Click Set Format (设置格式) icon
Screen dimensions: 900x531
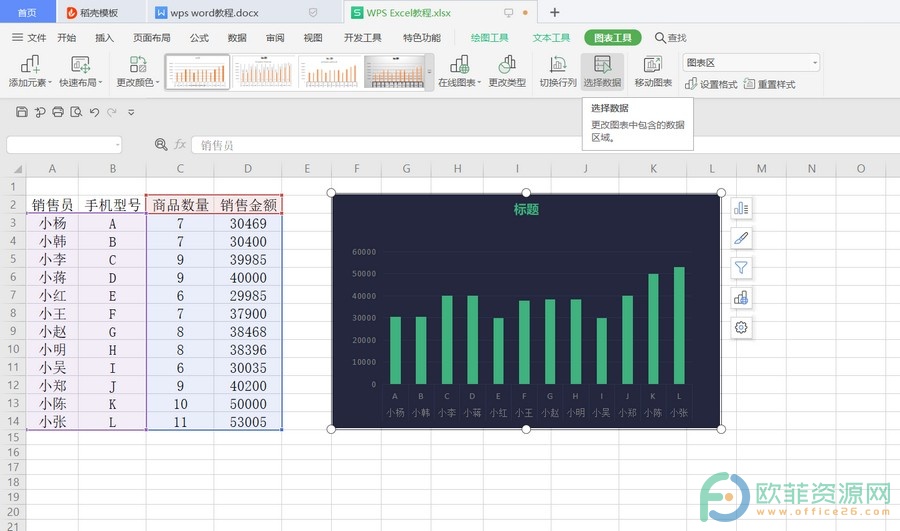[x=691, y=84]
